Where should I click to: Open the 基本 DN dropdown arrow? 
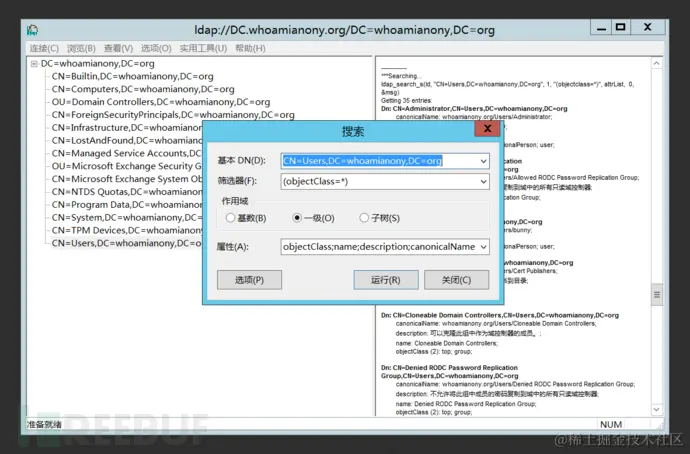click(483, 161)
